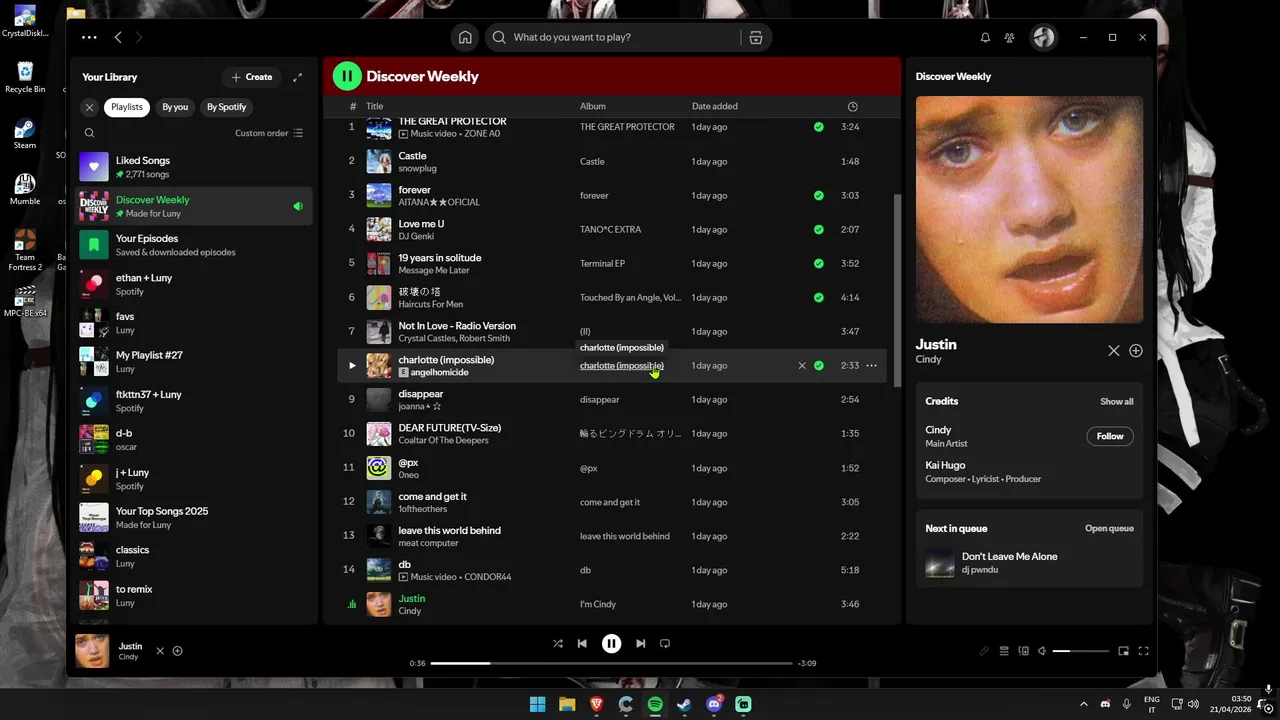Toggle saved checkmark on THE GREAT PROTECTOR

[x=819, y=127]
